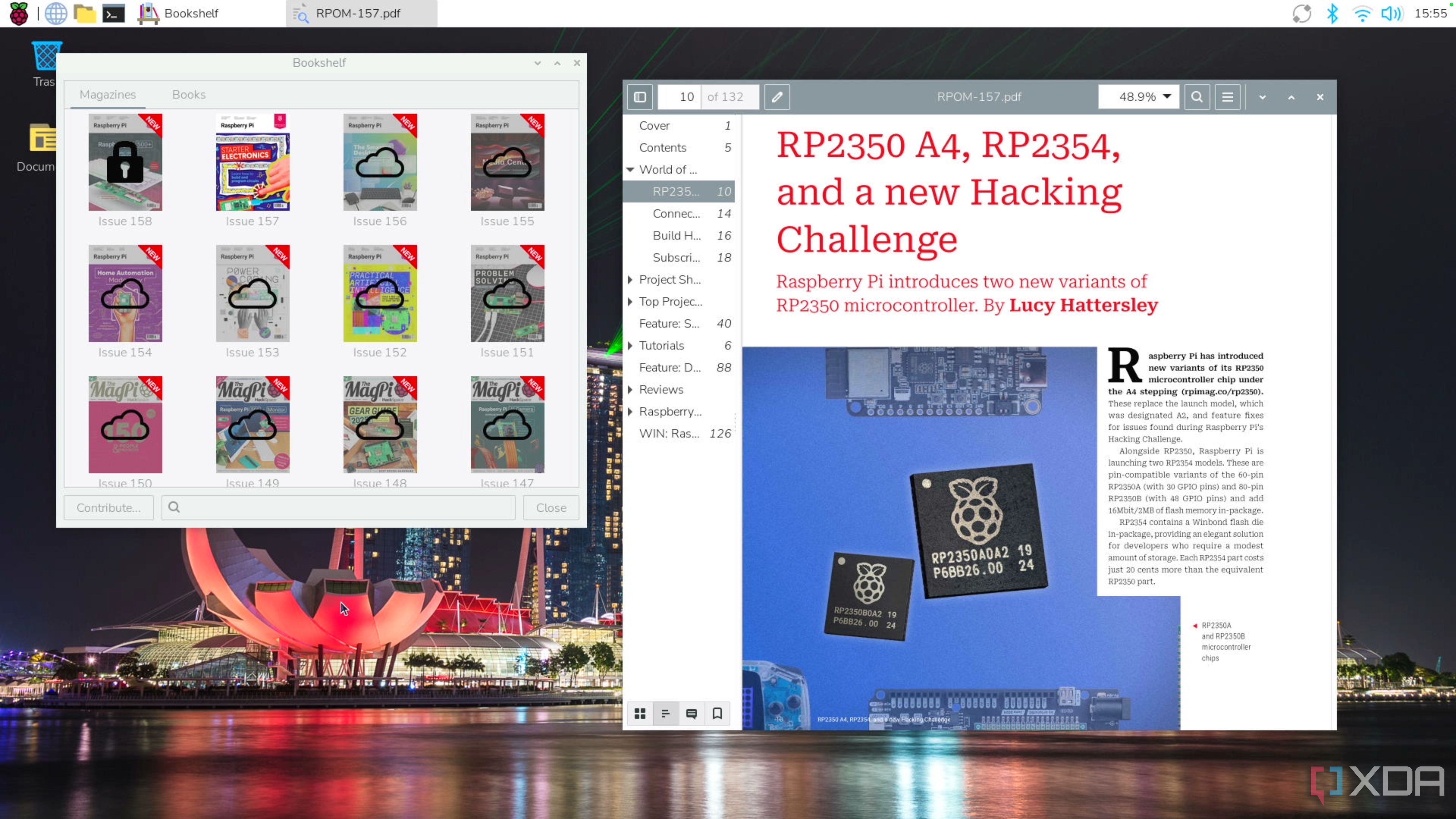The width and height of the screenshot is (1456, 819).
Task: Jump to WIN: Ras... page 126
Action: (x=679, y=433)
